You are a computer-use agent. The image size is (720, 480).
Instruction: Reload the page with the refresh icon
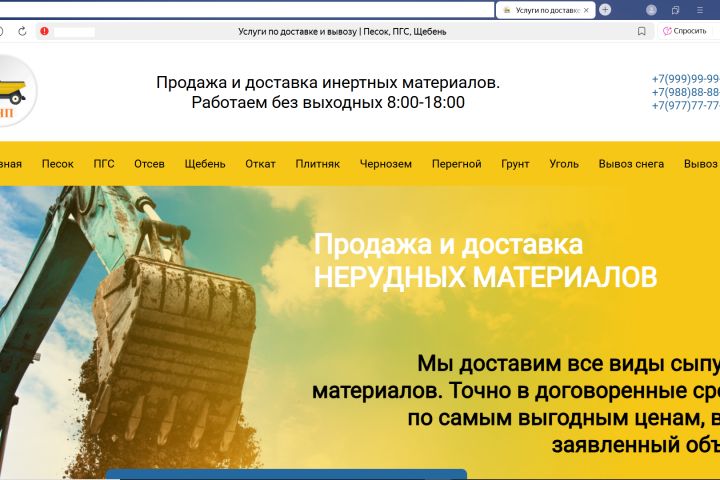pyautogui.click(x=22, y=31)
